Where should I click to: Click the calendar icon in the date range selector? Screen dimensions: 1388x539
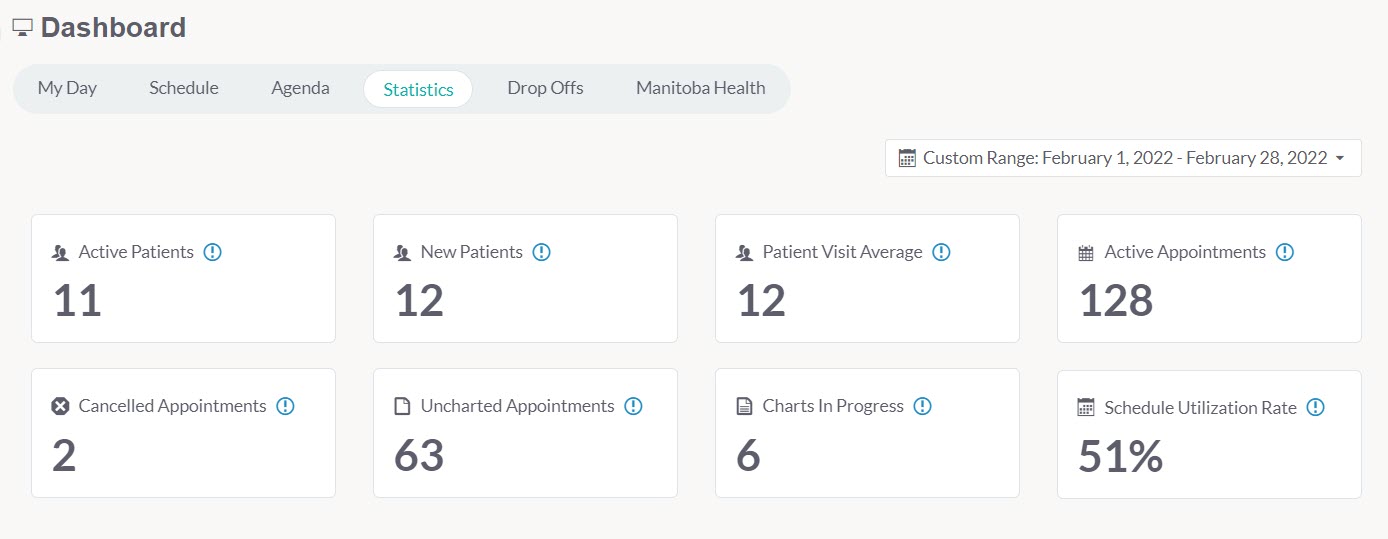(907, 158)
